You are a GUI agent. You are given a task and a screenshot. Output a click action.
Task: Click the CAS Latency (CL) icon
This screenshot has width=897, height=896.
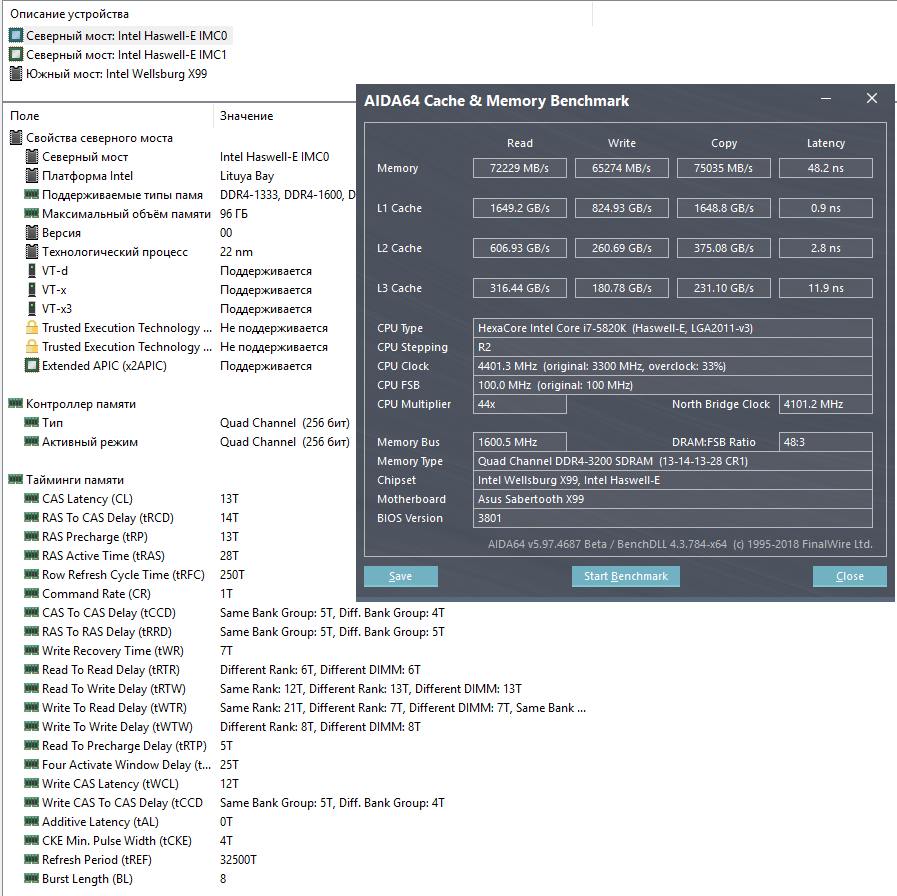[32, 498]
